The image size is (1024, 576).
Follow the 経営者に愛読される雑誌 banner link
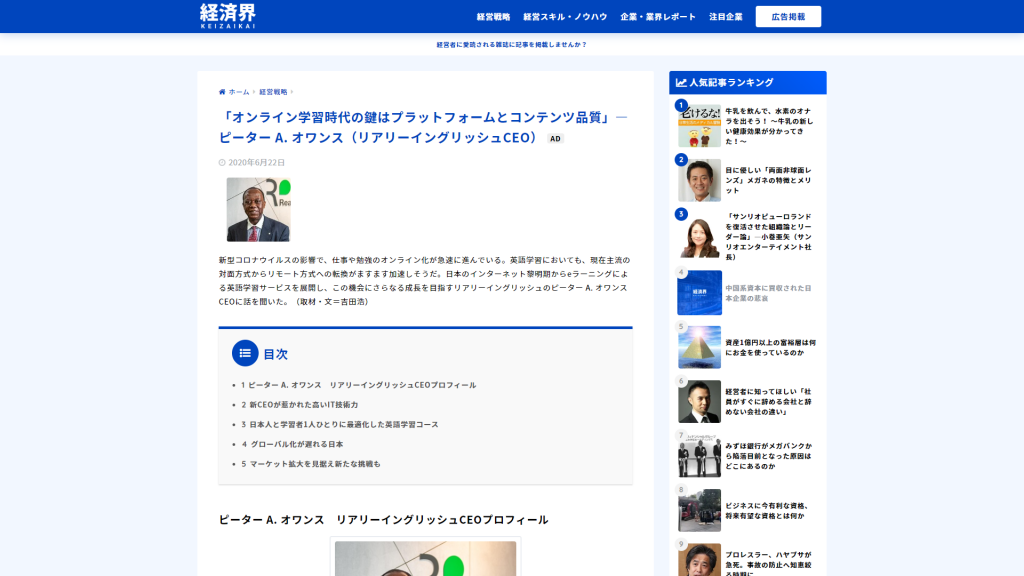(x=511, y=44)
